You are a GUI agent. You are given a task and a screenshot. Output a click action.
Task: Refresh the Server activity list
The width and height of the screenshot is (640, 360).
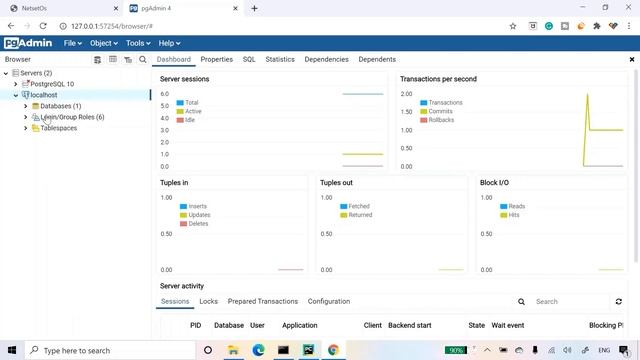(x=619, y=302)
